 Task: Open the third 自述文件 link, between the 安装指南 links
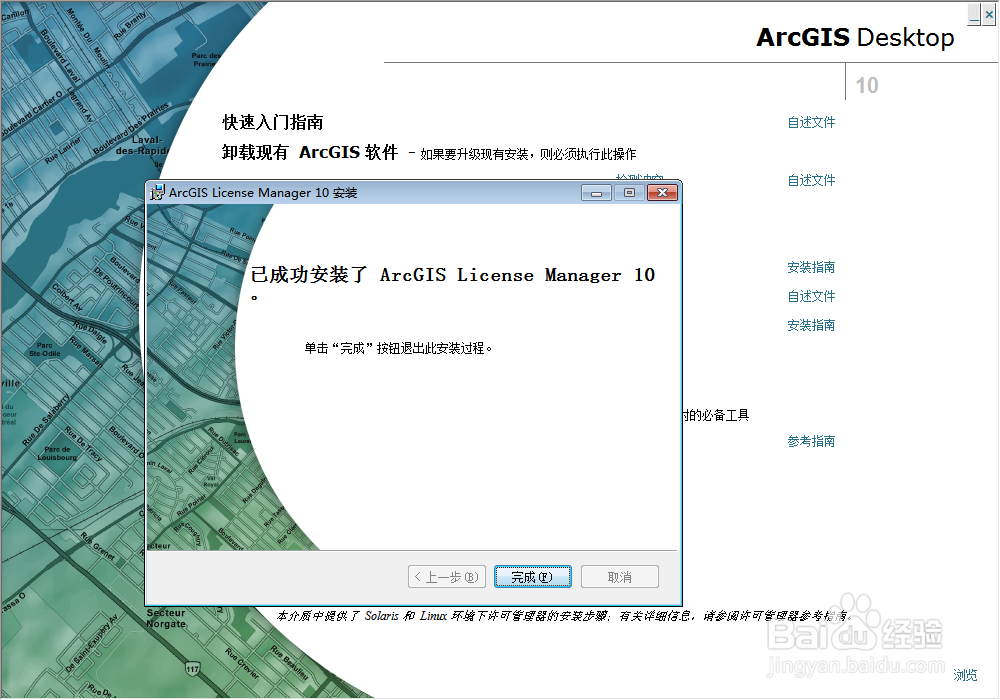(811, 296)
